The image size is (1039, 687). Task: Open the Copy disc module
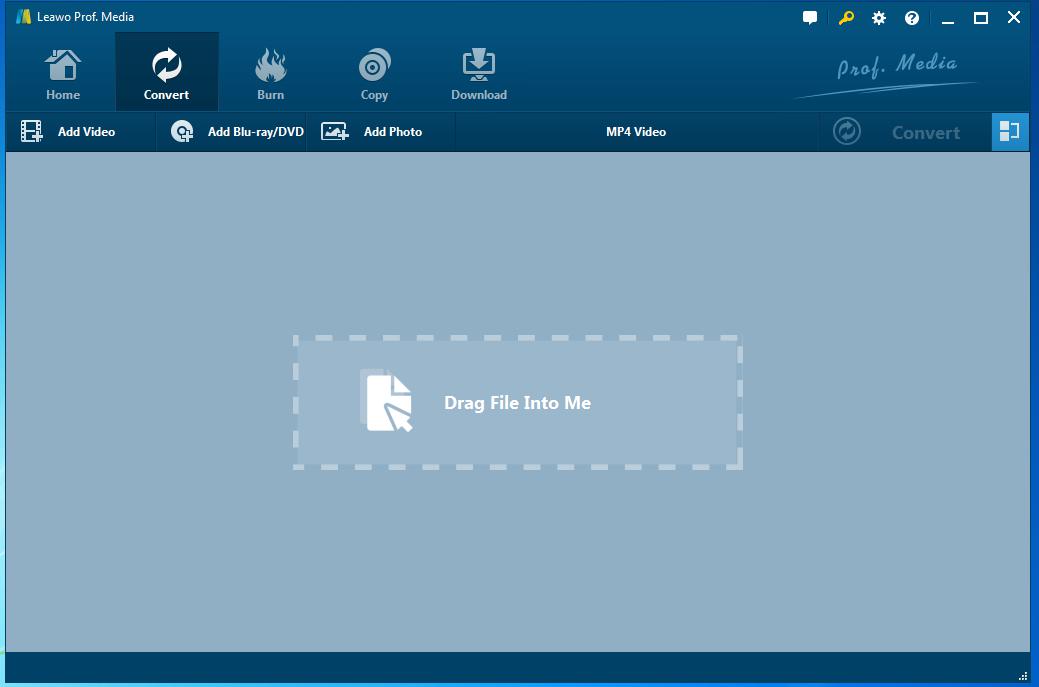coord(374,75)
